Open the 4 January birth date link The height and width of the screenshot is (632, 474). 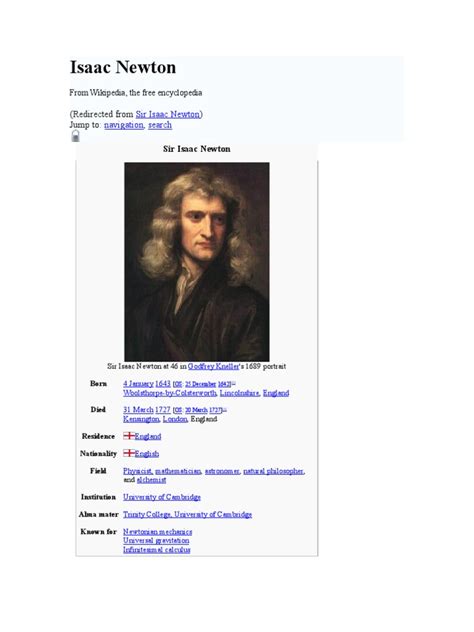pos(138,384)
